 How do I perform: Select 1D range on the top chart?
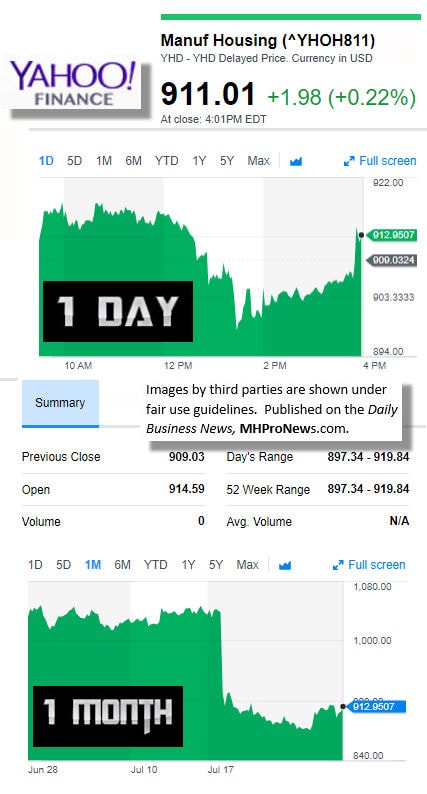46,161
